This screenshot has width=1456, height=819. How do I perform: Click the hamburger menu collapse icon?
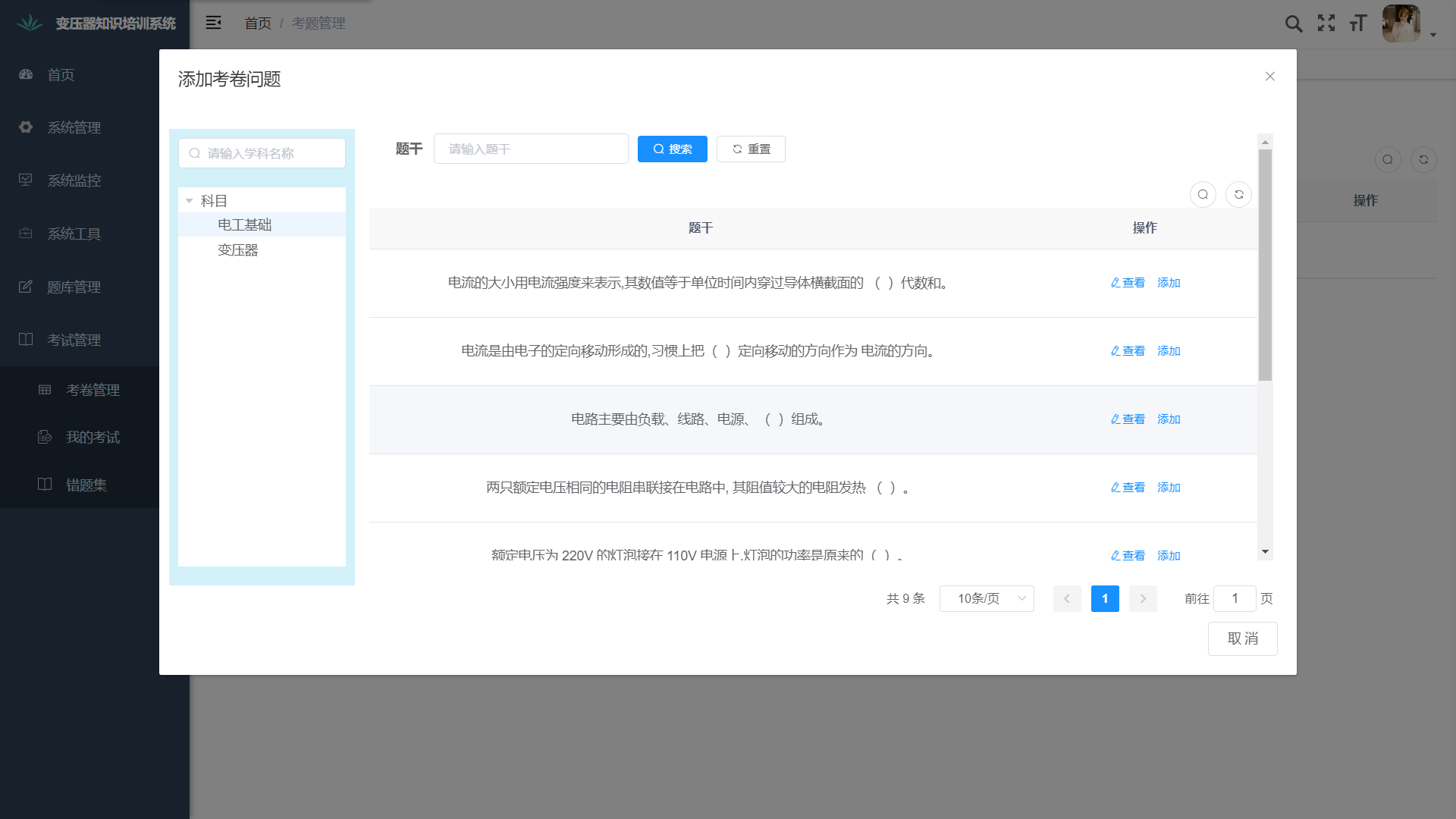[x=214, y=23]
